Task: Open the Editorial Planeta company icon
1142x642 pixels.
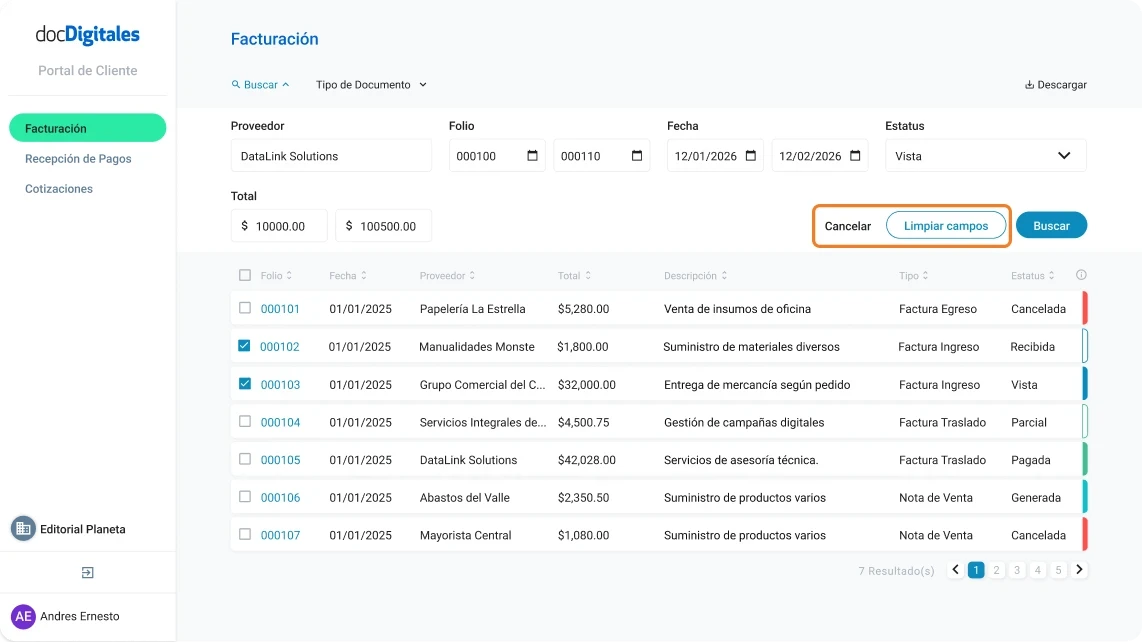Action: 22,528
